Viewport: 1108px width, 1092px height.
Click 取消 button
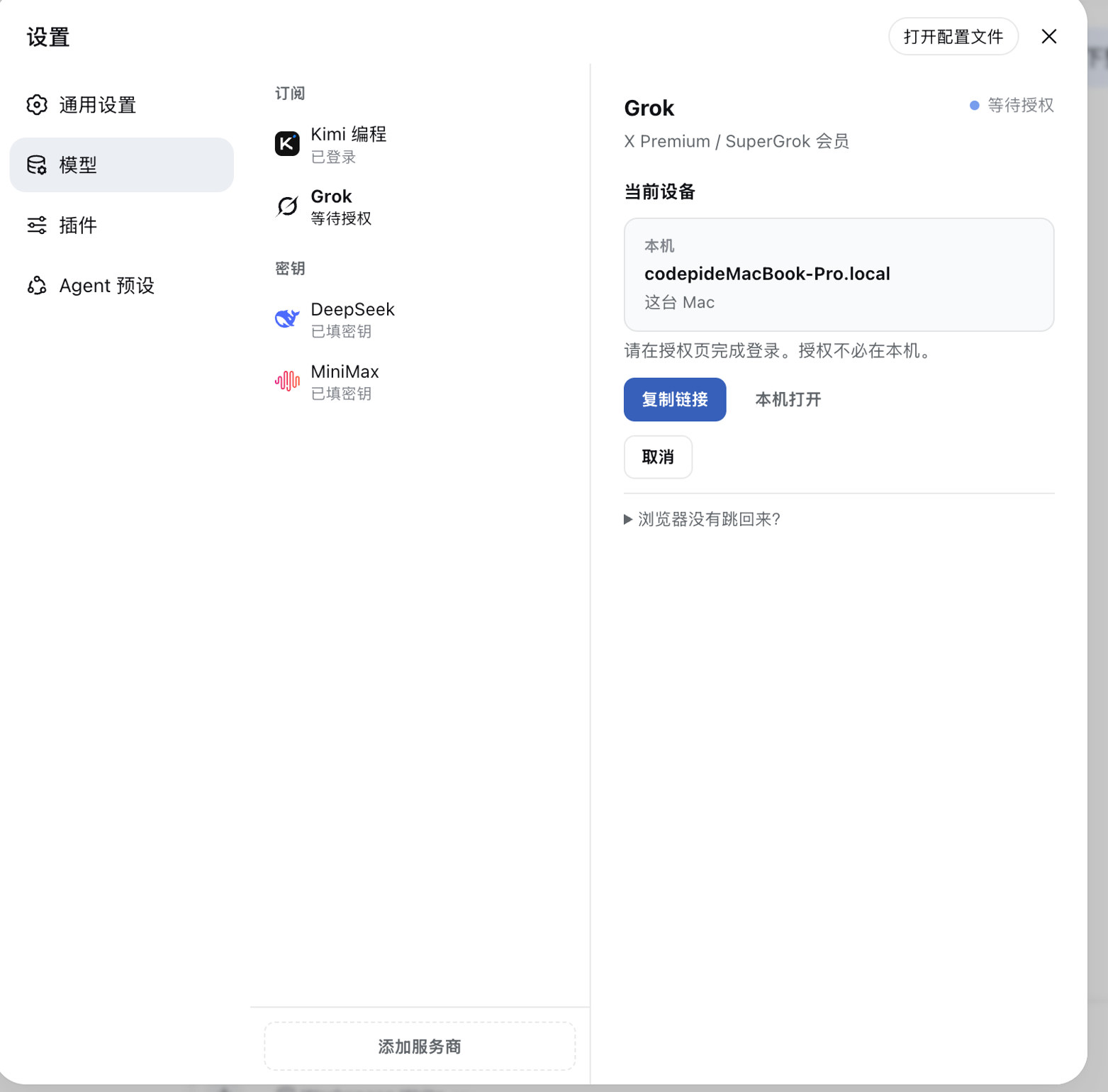click(x=658, y=457)
